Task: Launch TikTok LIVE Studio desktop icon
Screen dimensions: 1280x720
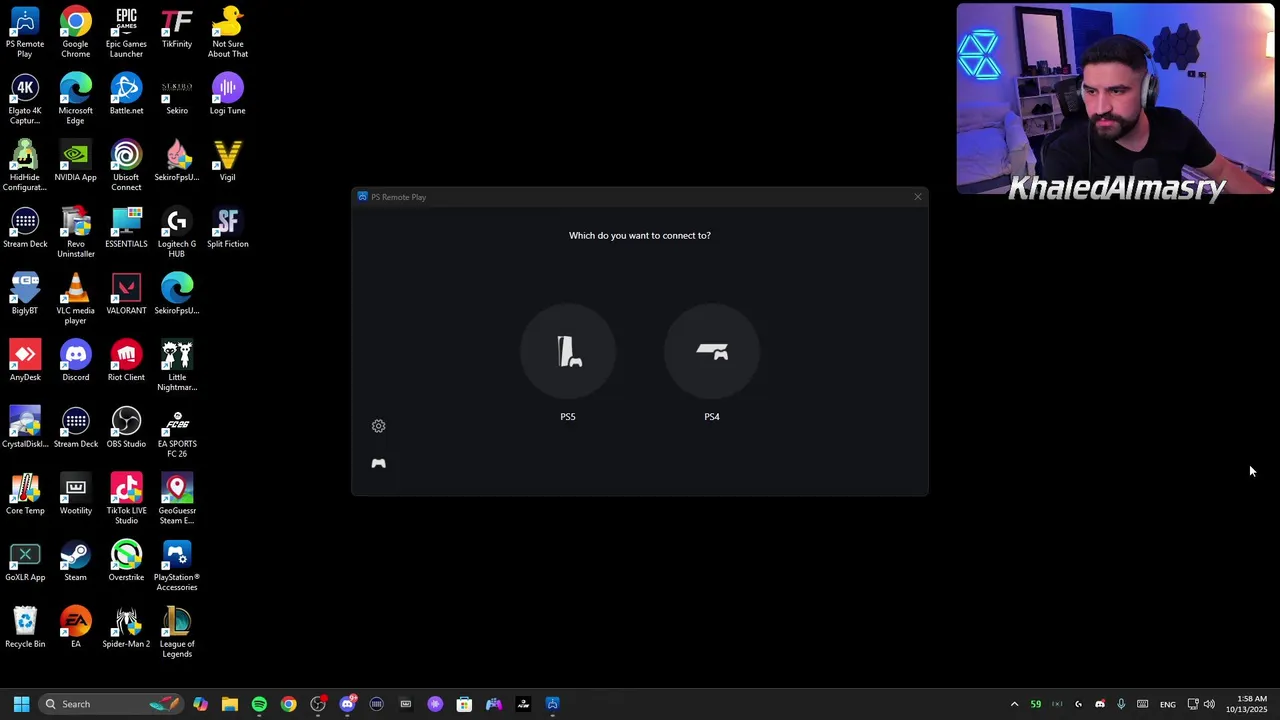Action: [126, 499]
